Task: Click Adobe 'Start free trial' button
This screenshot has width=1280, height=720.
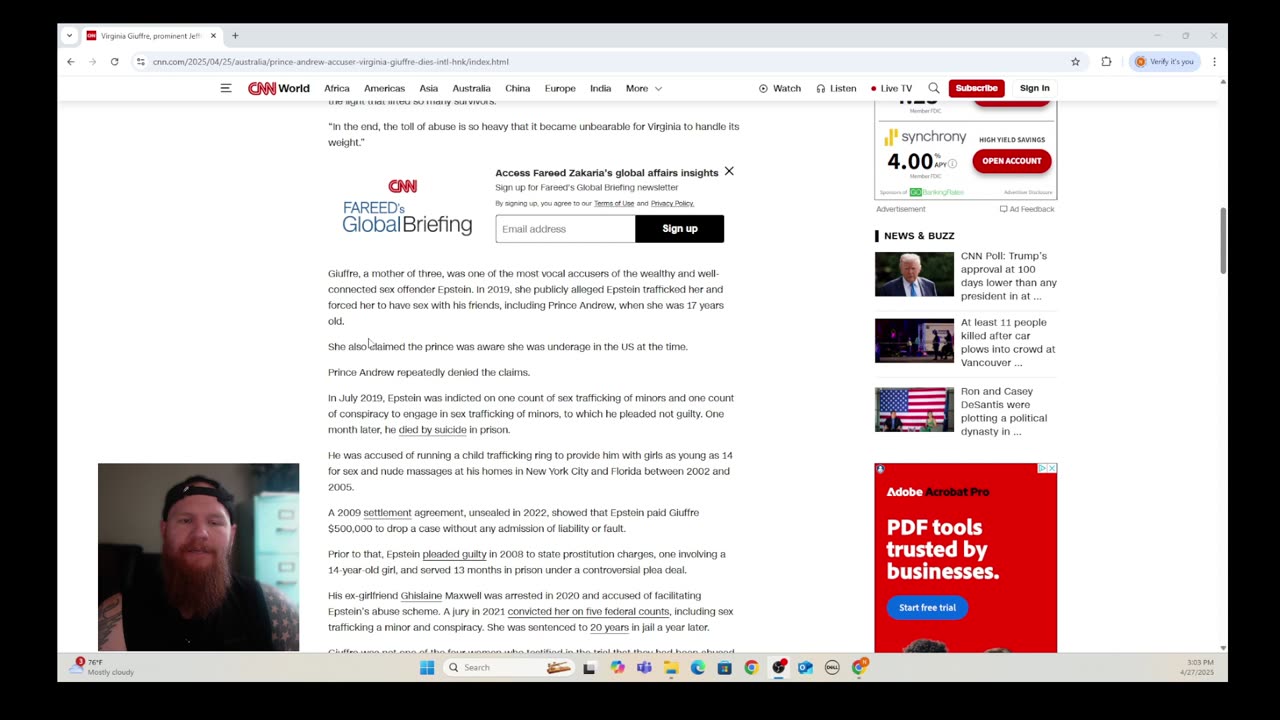Action: pyautogui.click(x=927, y=607)
